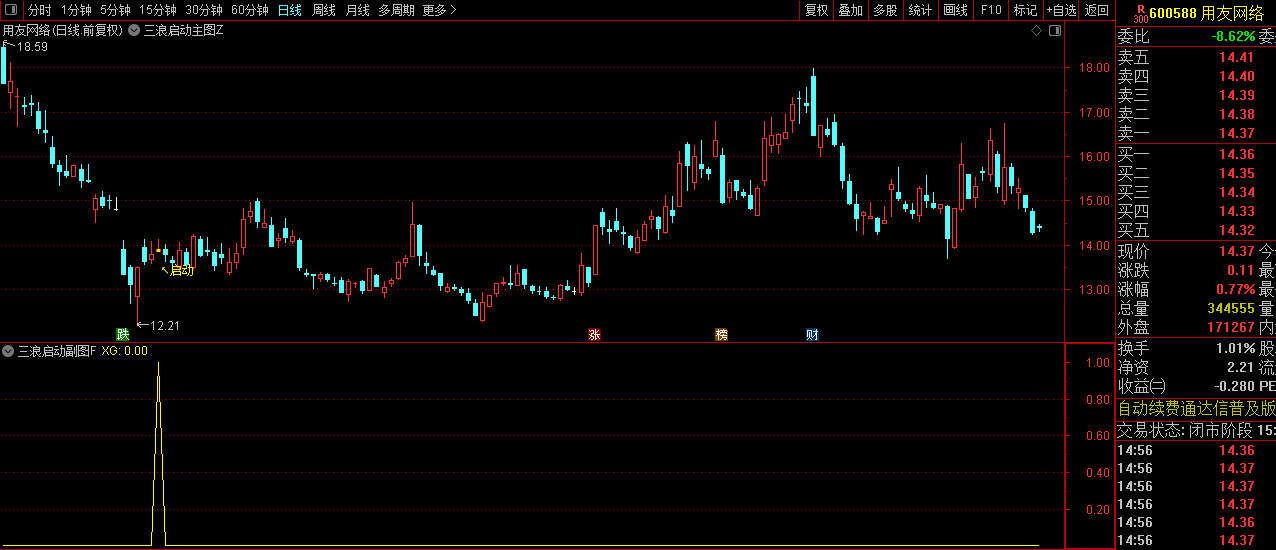Expand the 三浪启动主图Z indicator dropdown
This screenshot has height=550, width=1276.
[x=134, y=31]
